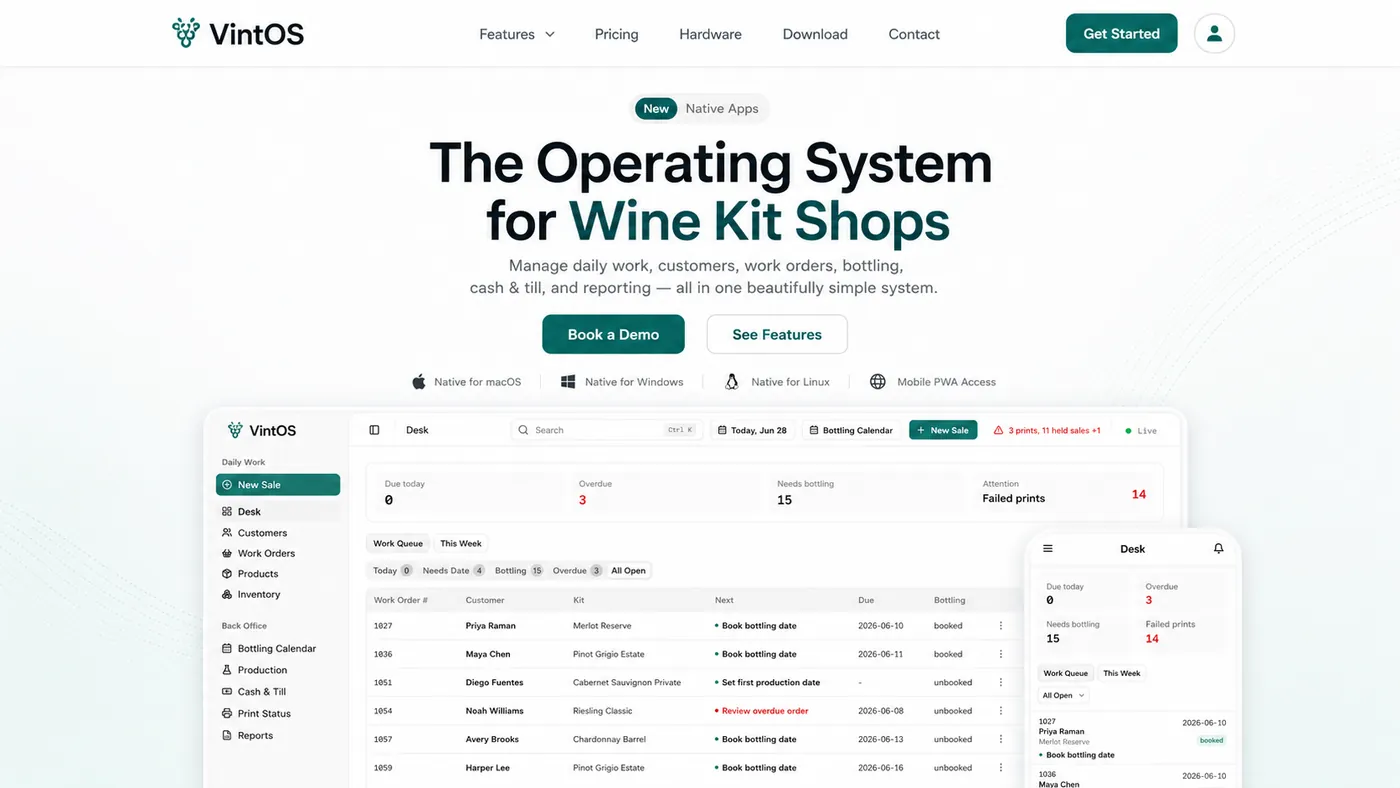
Task: Select the All Open filter chip in desktop app
Action: [629, 571]
